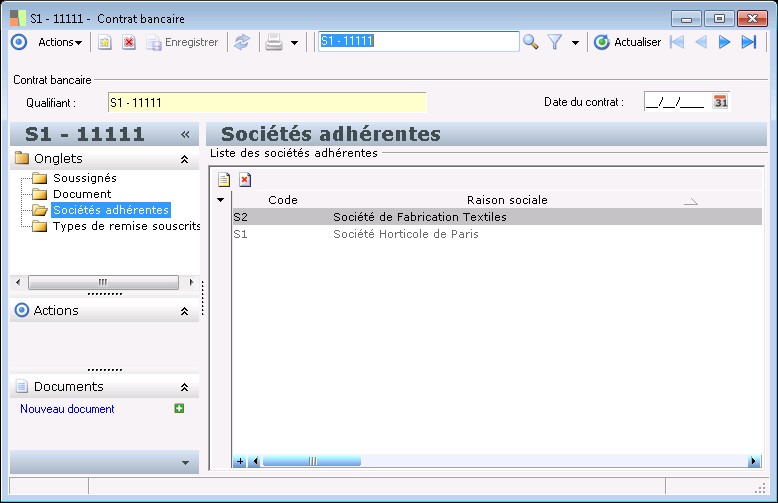This screenshot has width=778, height=503.
Task: Go to the next record
Action: point(724,42)
